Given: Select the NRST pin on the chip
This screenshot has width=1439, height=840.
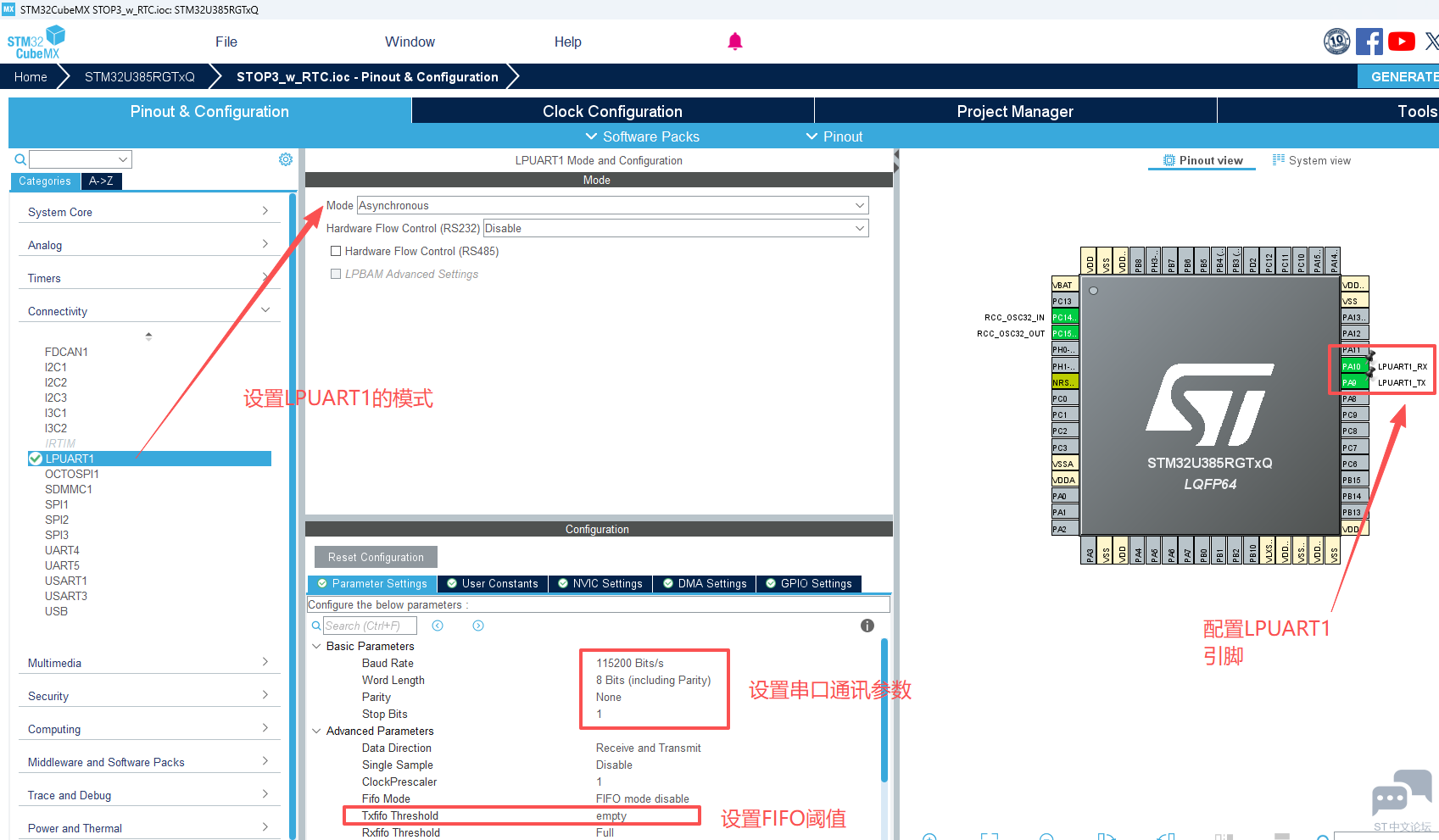Looking at the screenshot, I should [x=1065, y=382].
